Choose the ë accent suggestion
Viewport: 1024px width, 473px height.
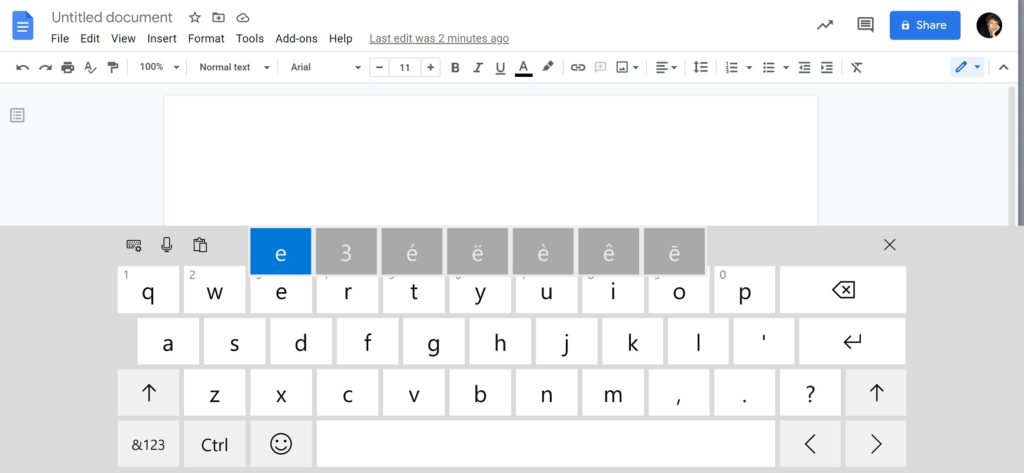tap(477, 252)
